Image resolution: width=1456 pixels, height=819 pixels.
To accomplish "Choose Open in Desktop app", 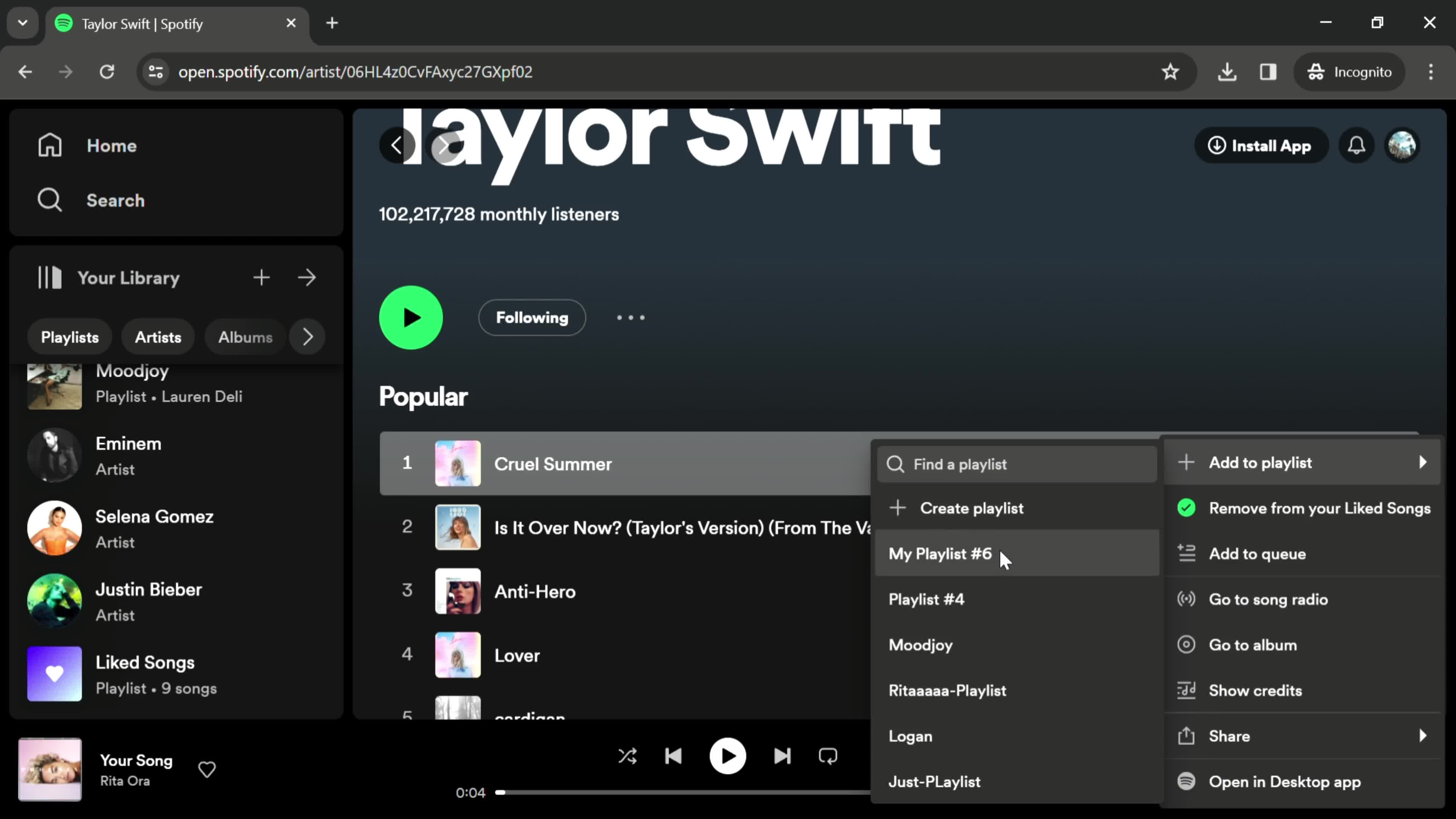I will 1302,782.
